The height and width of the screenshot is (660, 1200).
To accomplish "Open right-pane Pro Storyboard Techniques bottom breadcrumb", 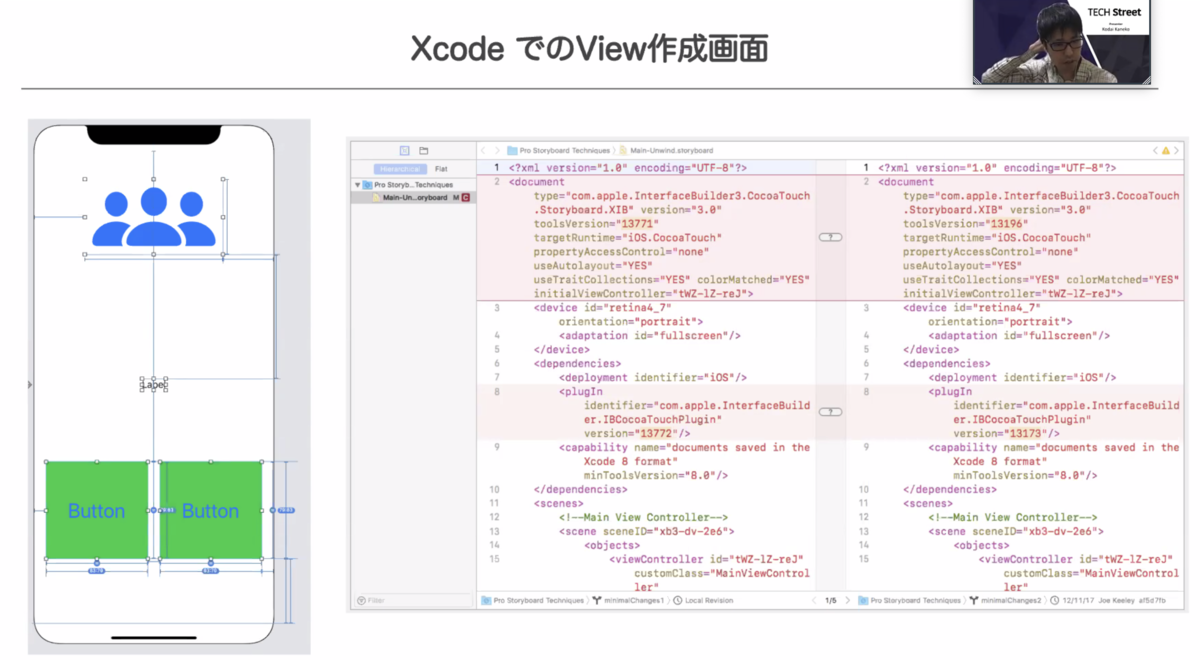I will [910, 601].
